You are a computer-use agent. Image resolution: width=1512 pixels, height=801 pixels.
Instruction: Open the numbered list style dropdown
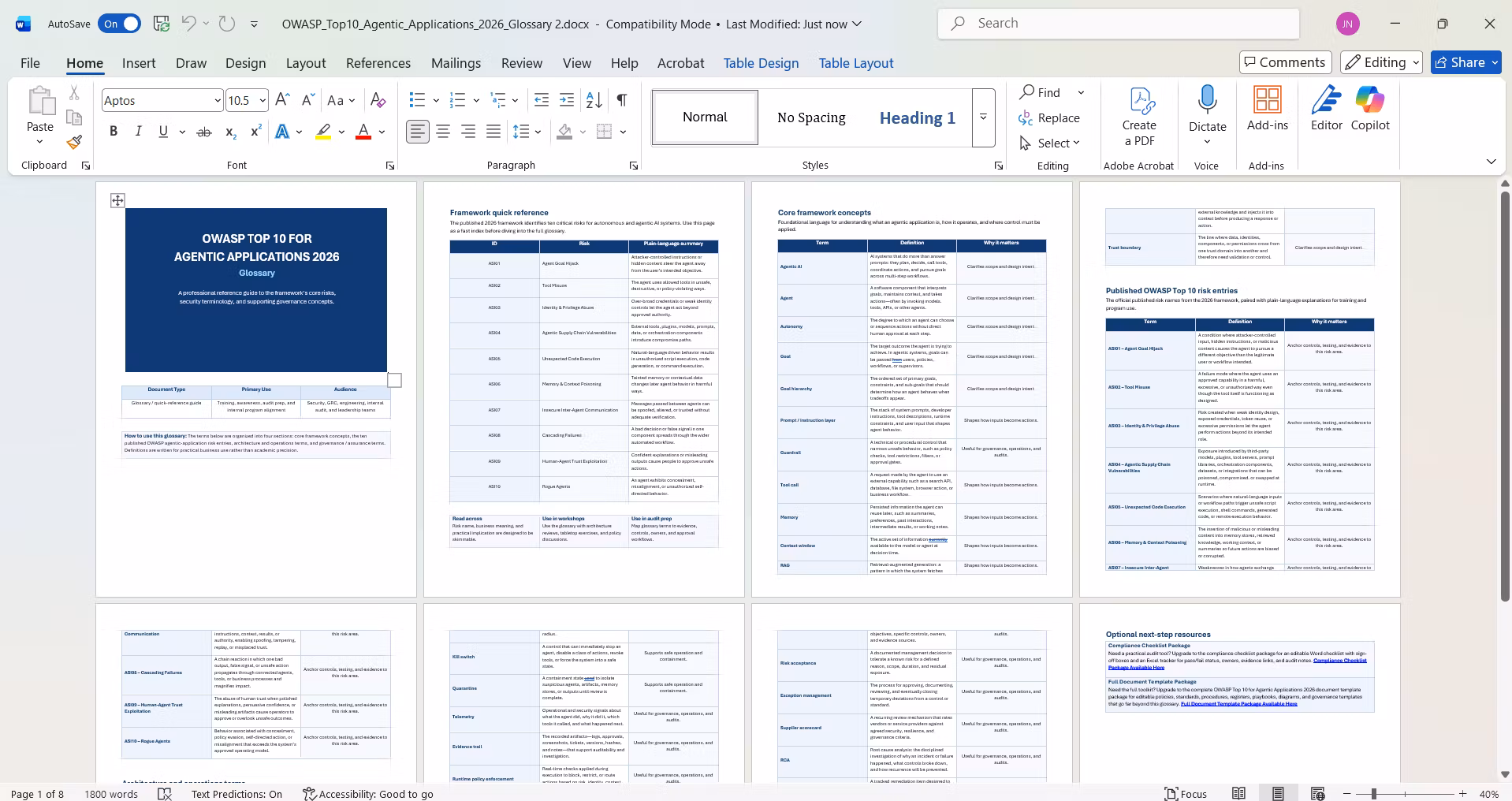(476, 100)
